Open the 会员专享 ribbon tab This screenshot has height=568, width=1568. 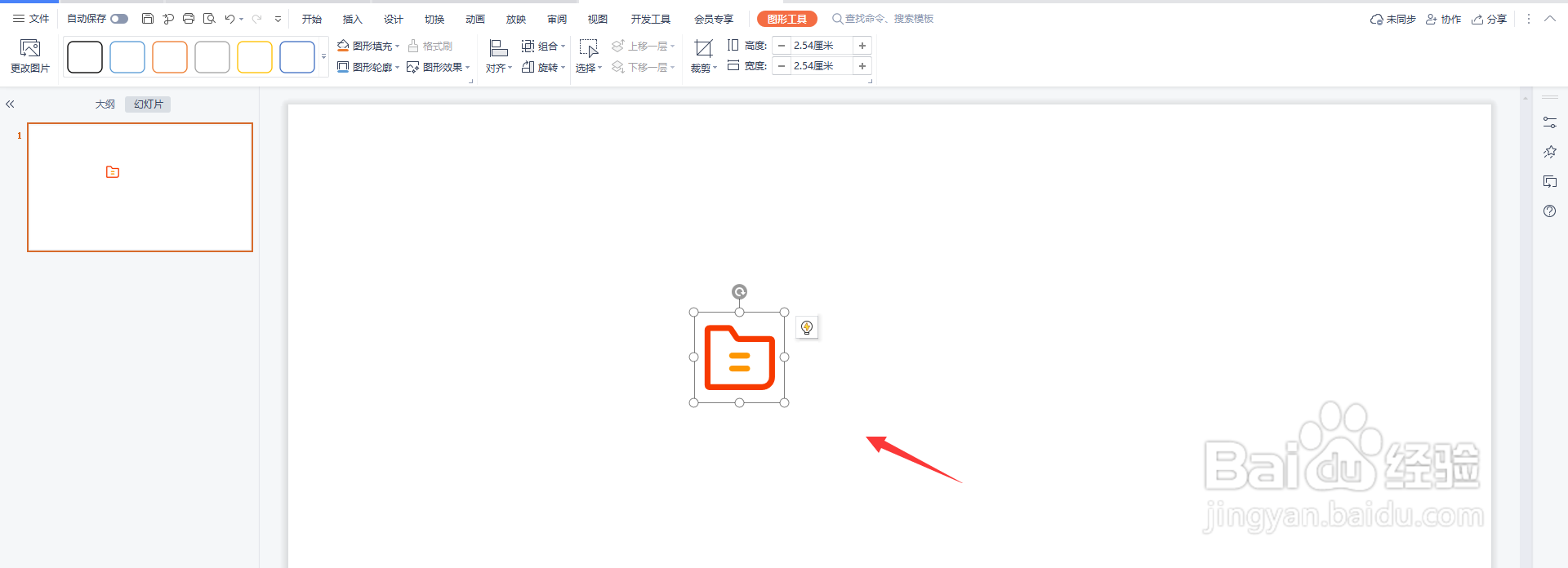714,19
